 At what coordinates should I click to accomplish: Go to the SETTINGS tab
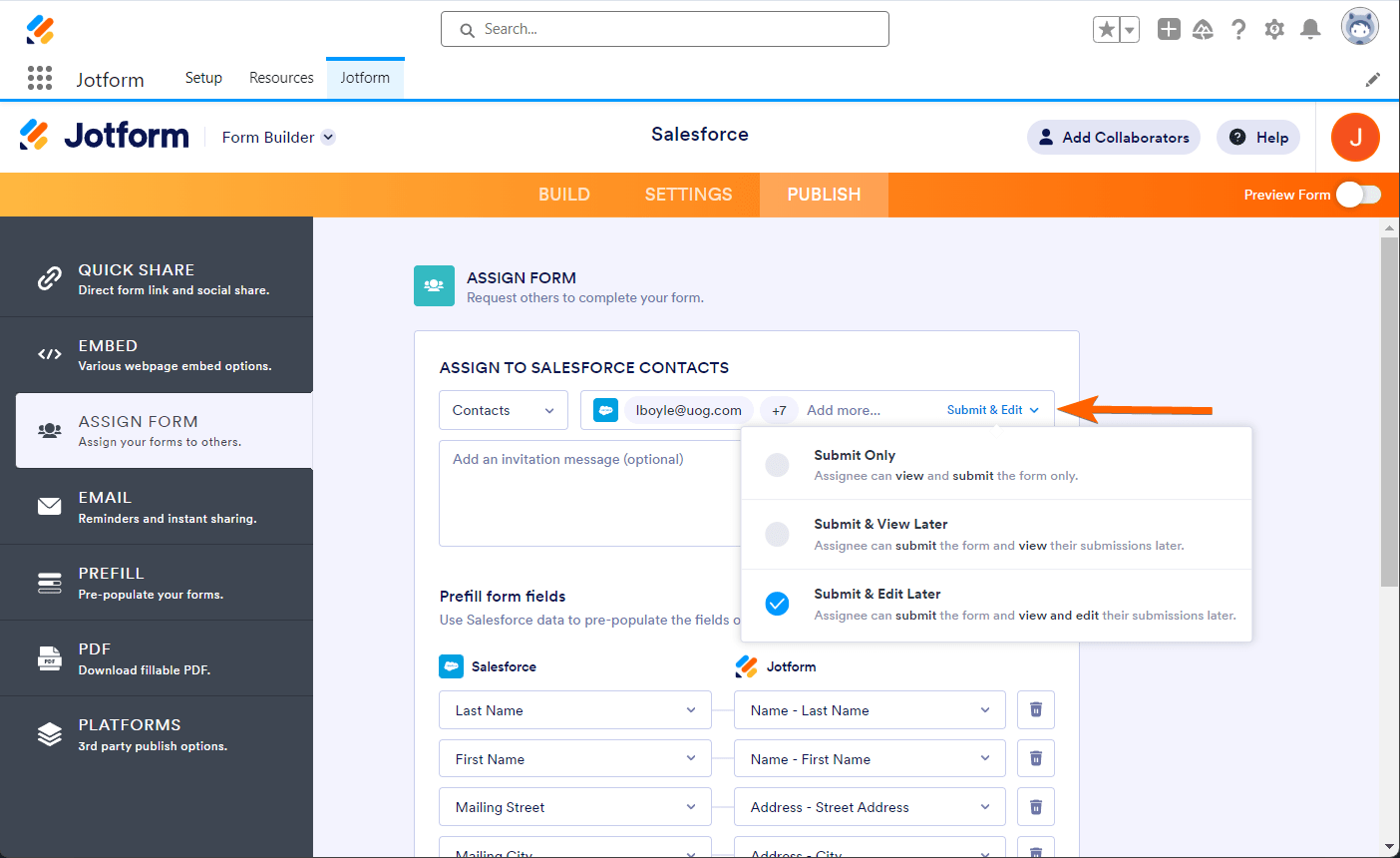pos(689,195)
